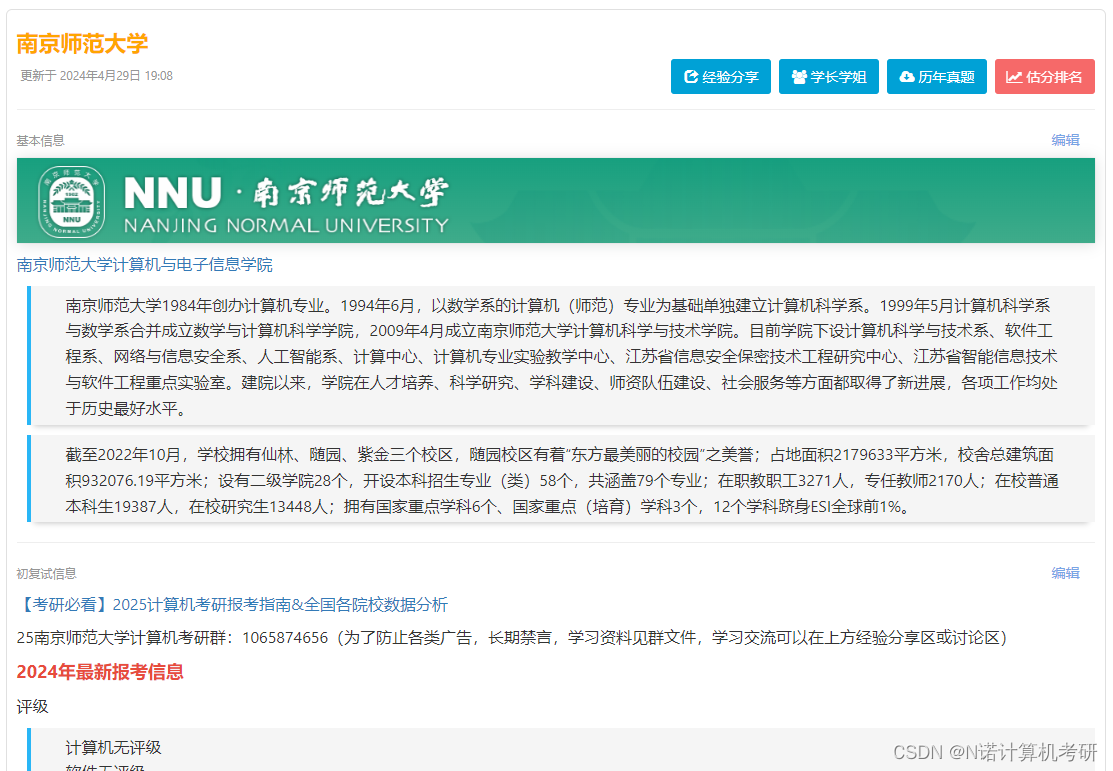This screenshot has width=1113, height=771.
Task: Click the 2024年最新报考信息 red heading
Action: click(x=100, y=672)
